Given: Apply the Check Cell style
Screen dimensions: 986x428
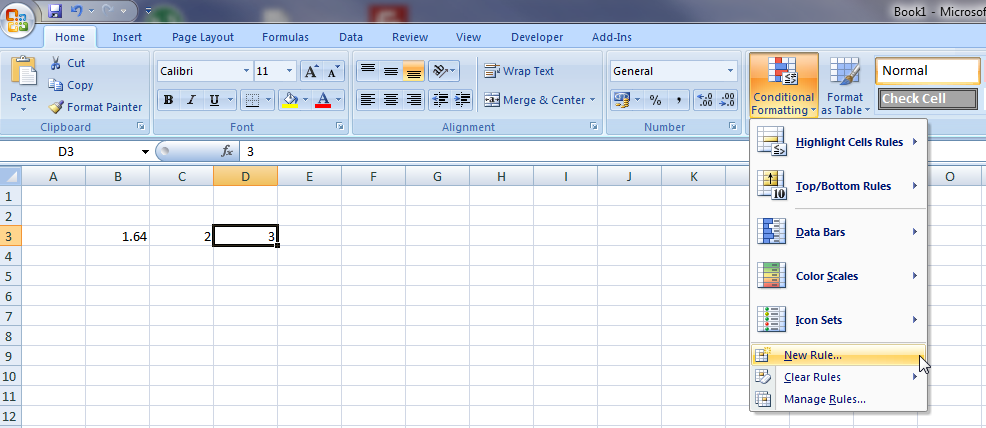Looking at the screenshot, I should pos(927,99).
